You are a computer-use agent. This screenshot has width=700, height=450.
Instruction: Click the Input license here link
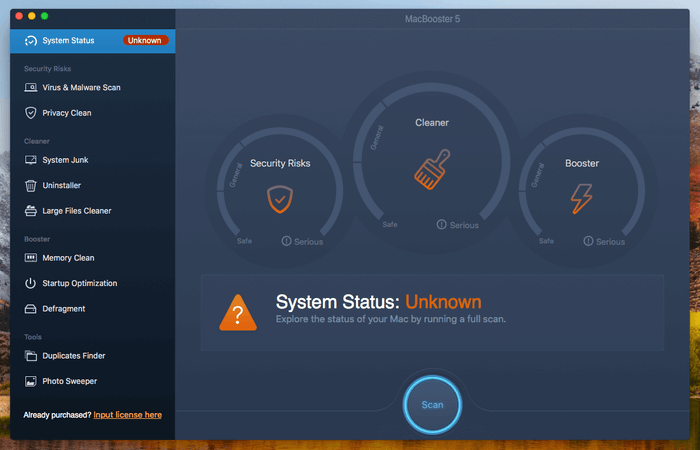tap(128, 415)
